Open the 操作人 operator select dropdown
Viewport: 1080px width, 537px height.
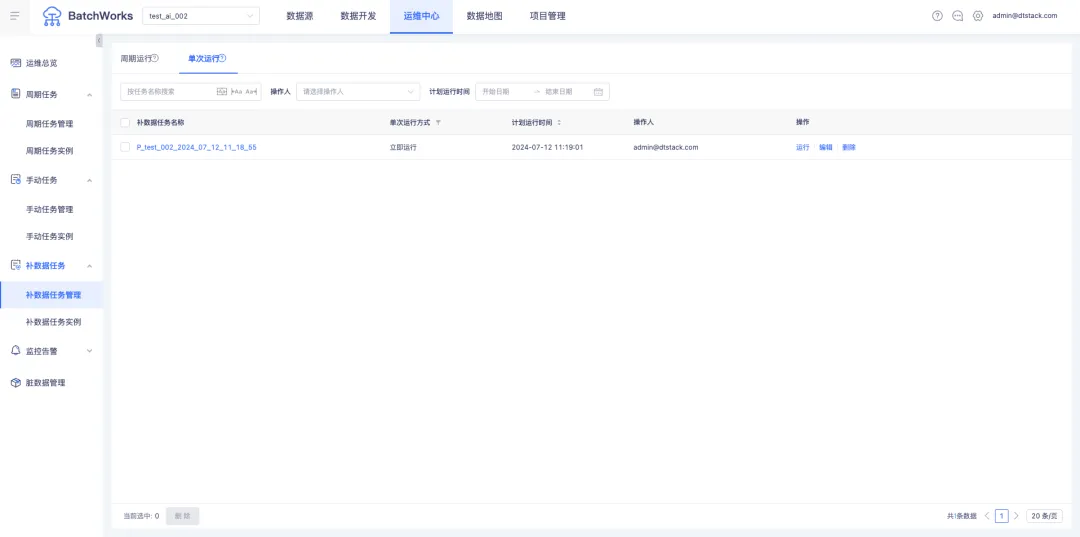pyautogui.click(x=357, y=92)
